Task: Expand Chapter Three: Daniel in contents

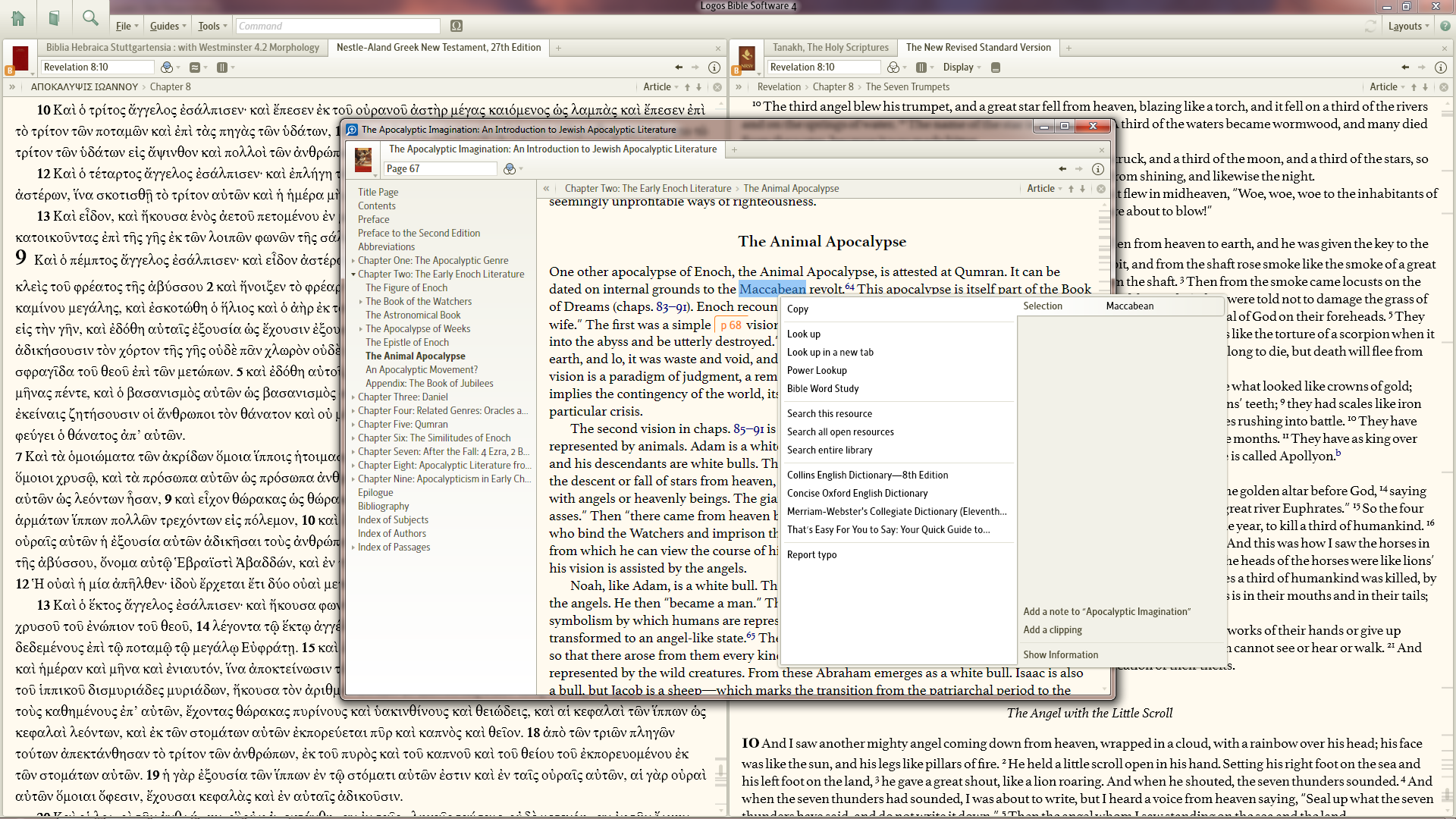Action: click(353, 397)
